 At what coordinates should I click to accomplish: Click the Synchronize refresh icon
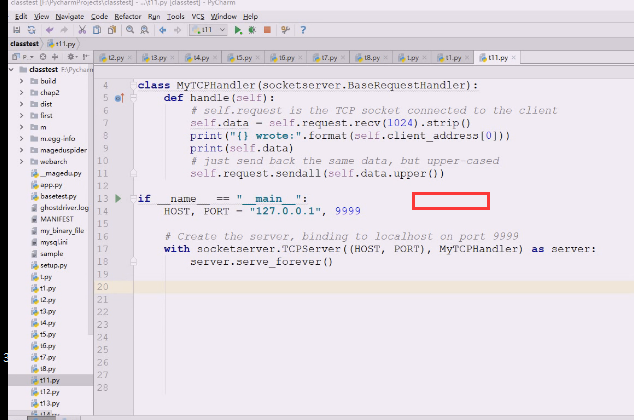(x=32, y=30)
